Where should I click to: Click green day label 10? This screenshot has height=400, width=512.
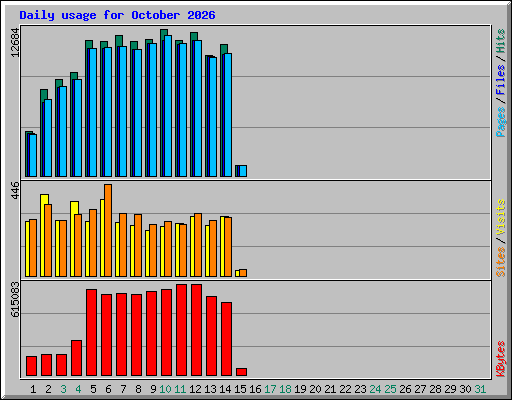pyautogui.click(x=165, y=389)
